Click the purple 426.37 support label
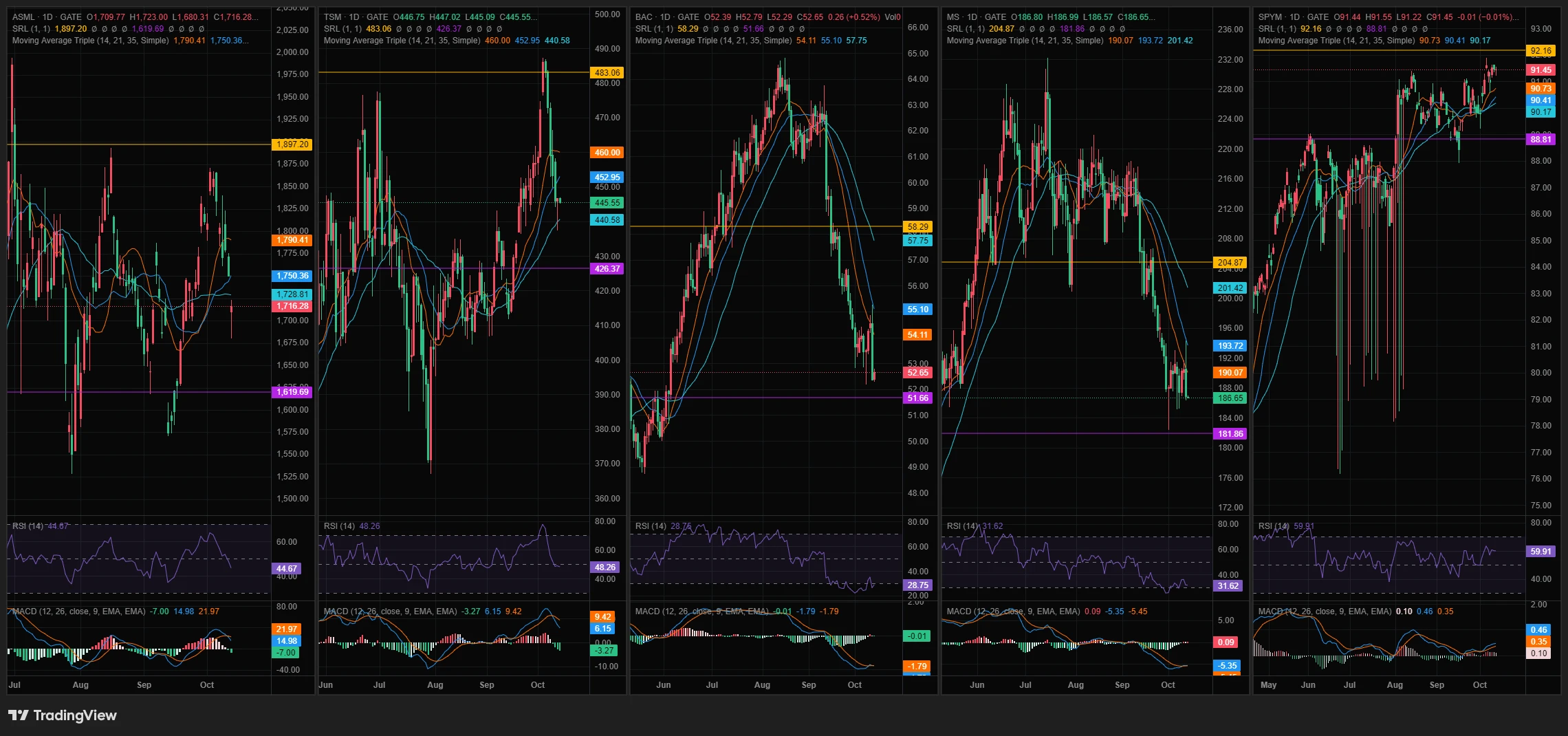1568x736 pixels. [x=607, y=269]
